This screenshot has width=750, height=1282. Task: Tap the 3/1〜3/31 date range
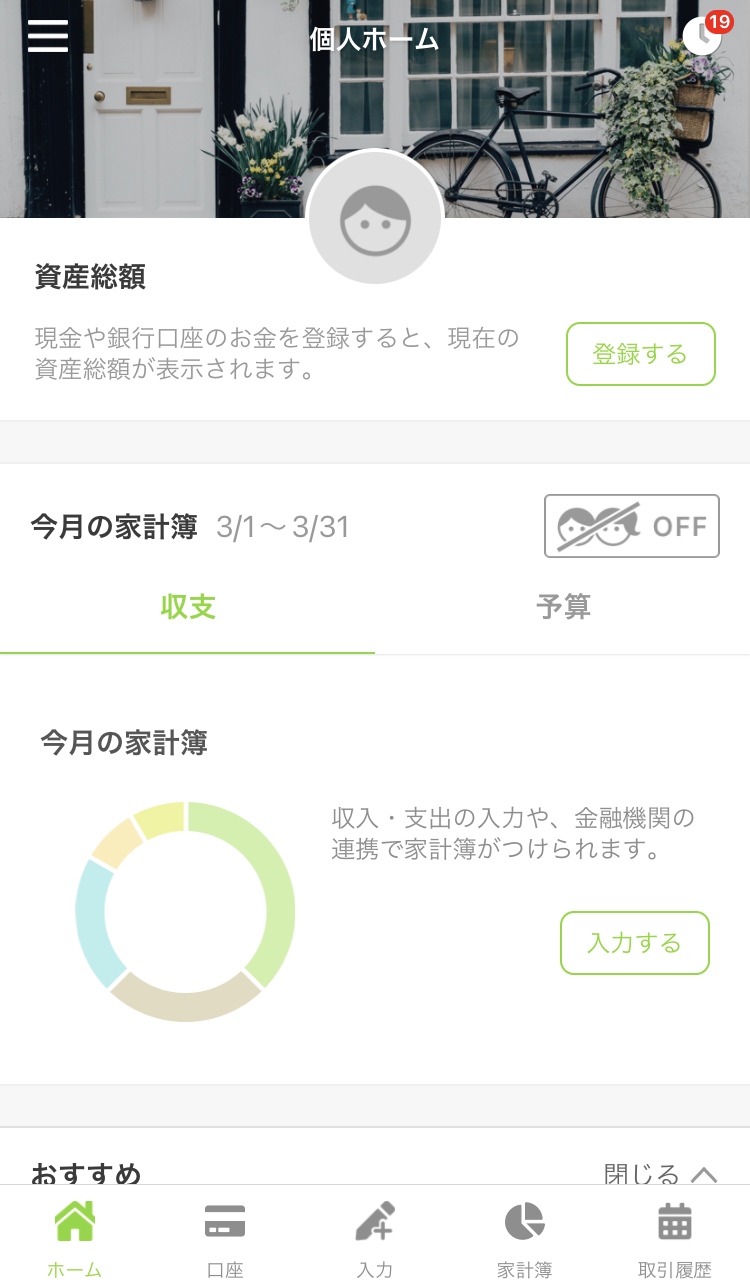283,527
